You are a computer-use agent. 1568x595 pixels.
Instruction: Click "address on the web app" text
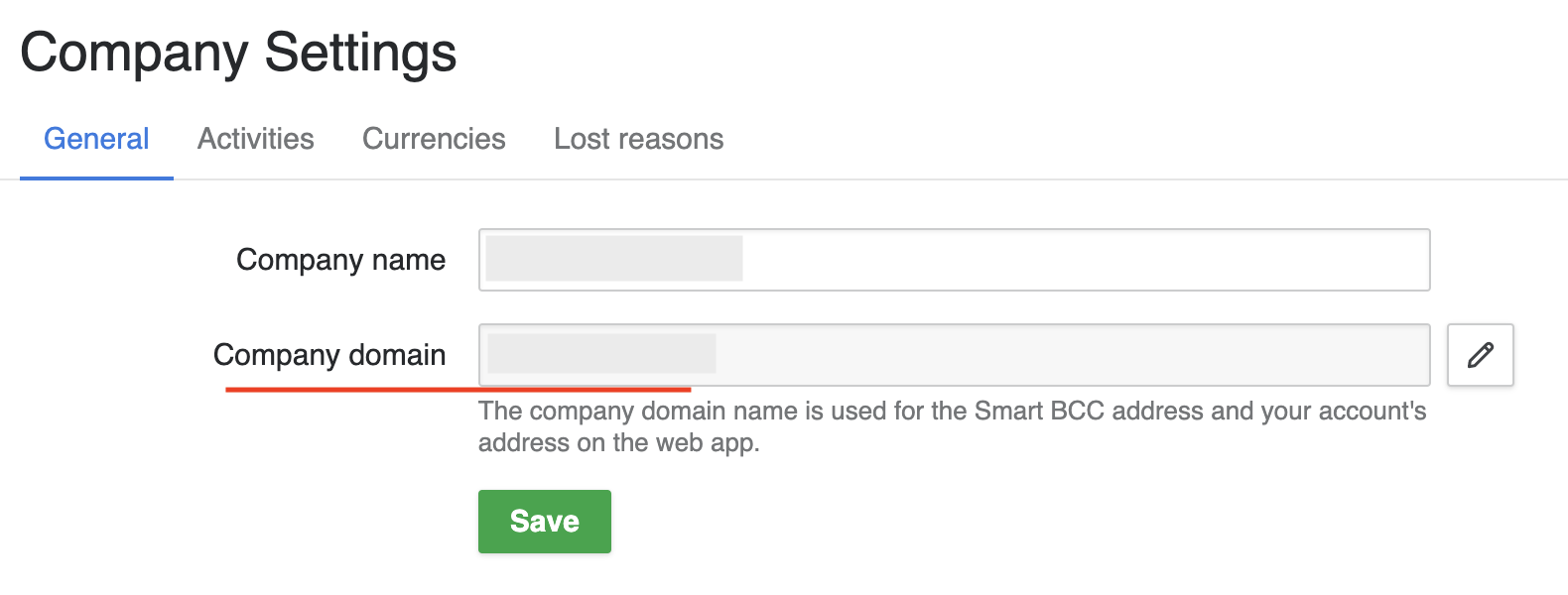618,443
